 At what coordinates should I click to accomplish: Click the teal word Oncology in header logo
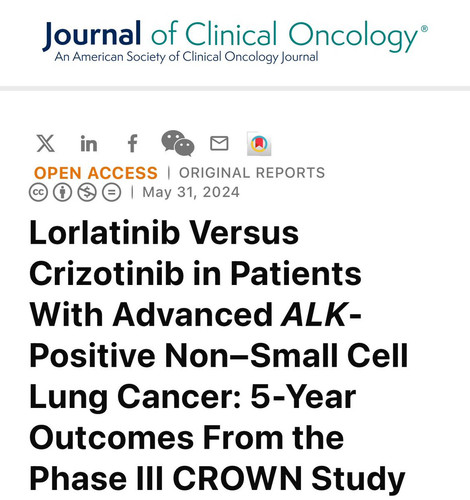[x=353, y=37]
